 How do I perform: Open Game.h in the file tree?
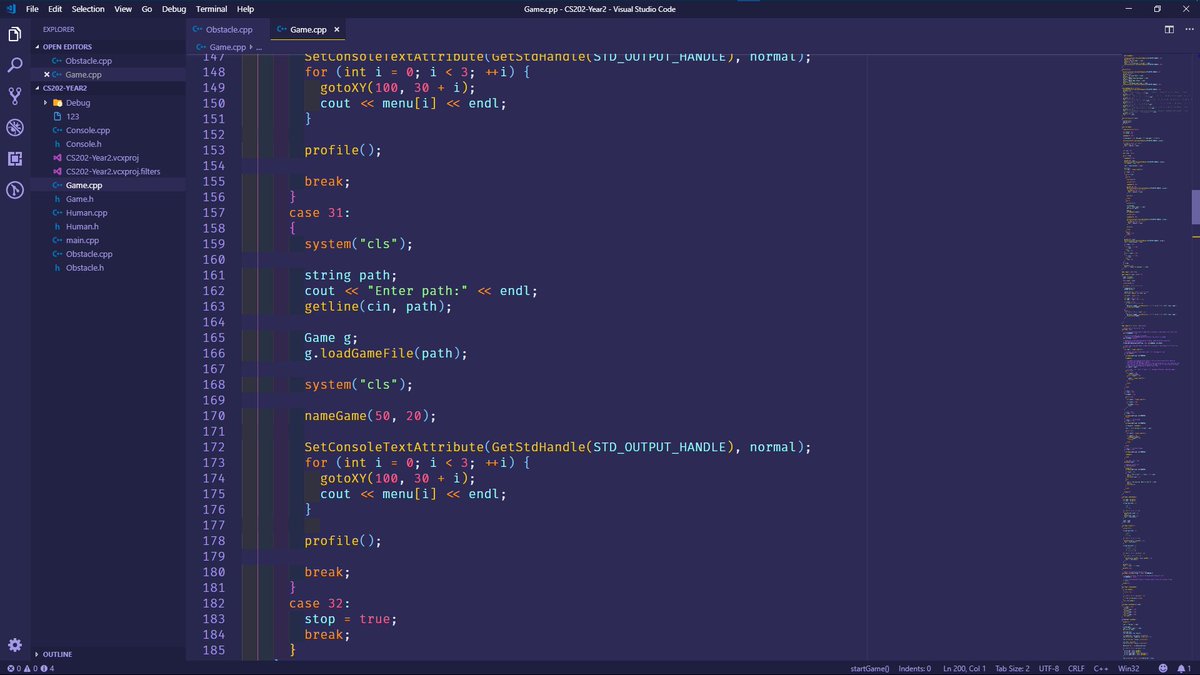(80, 199)
